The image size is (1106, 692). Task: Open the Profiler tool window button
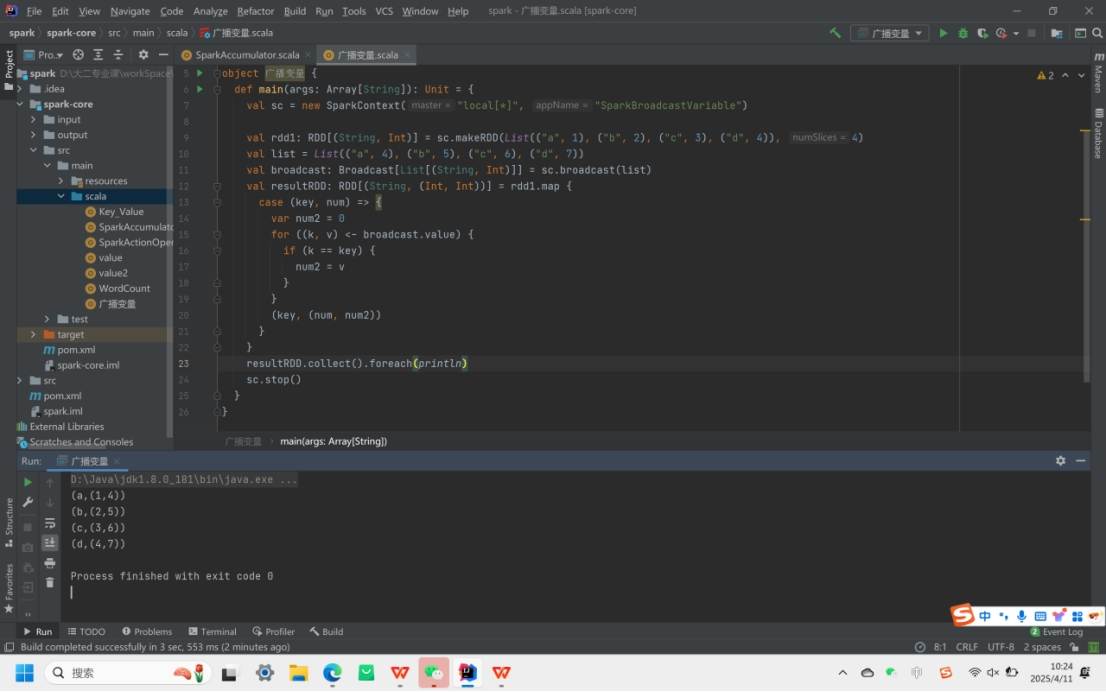[x=274, y=631]
